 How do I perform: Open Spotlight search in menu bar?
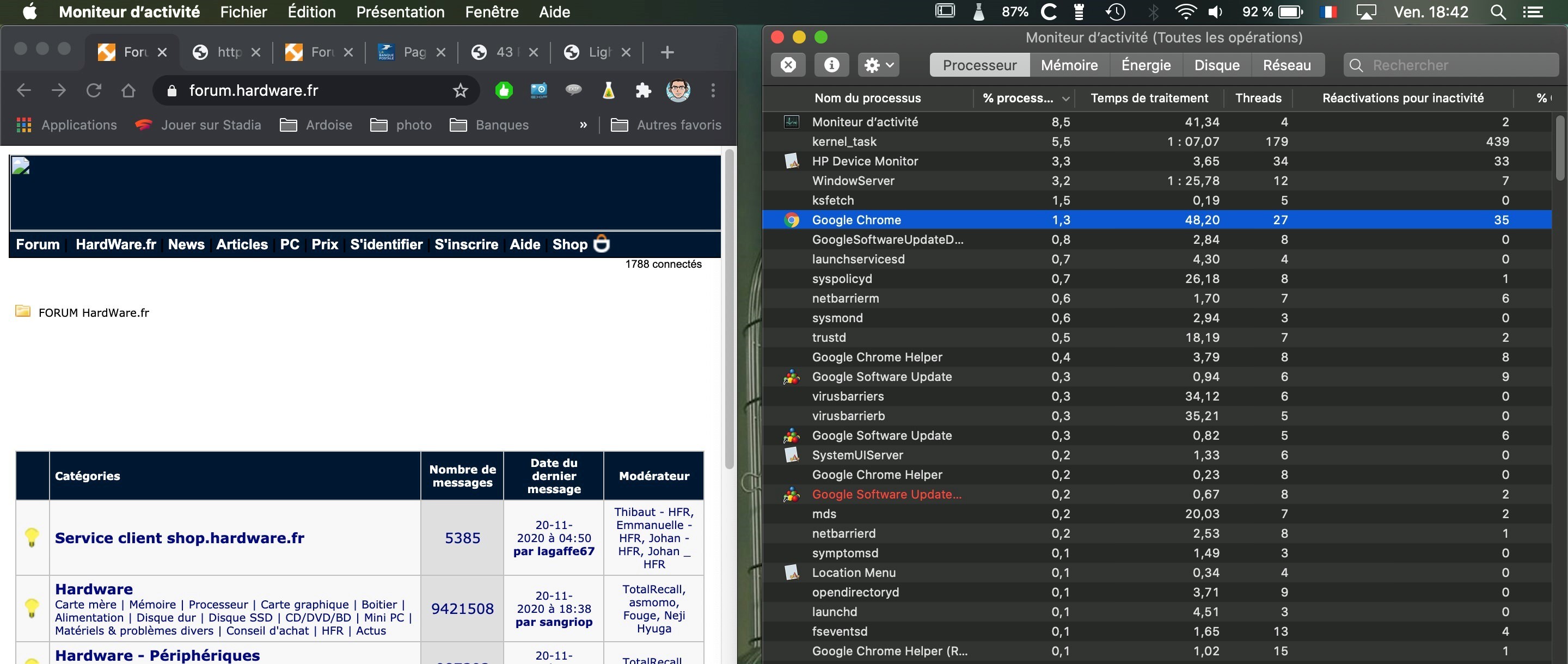(1498, 12)
